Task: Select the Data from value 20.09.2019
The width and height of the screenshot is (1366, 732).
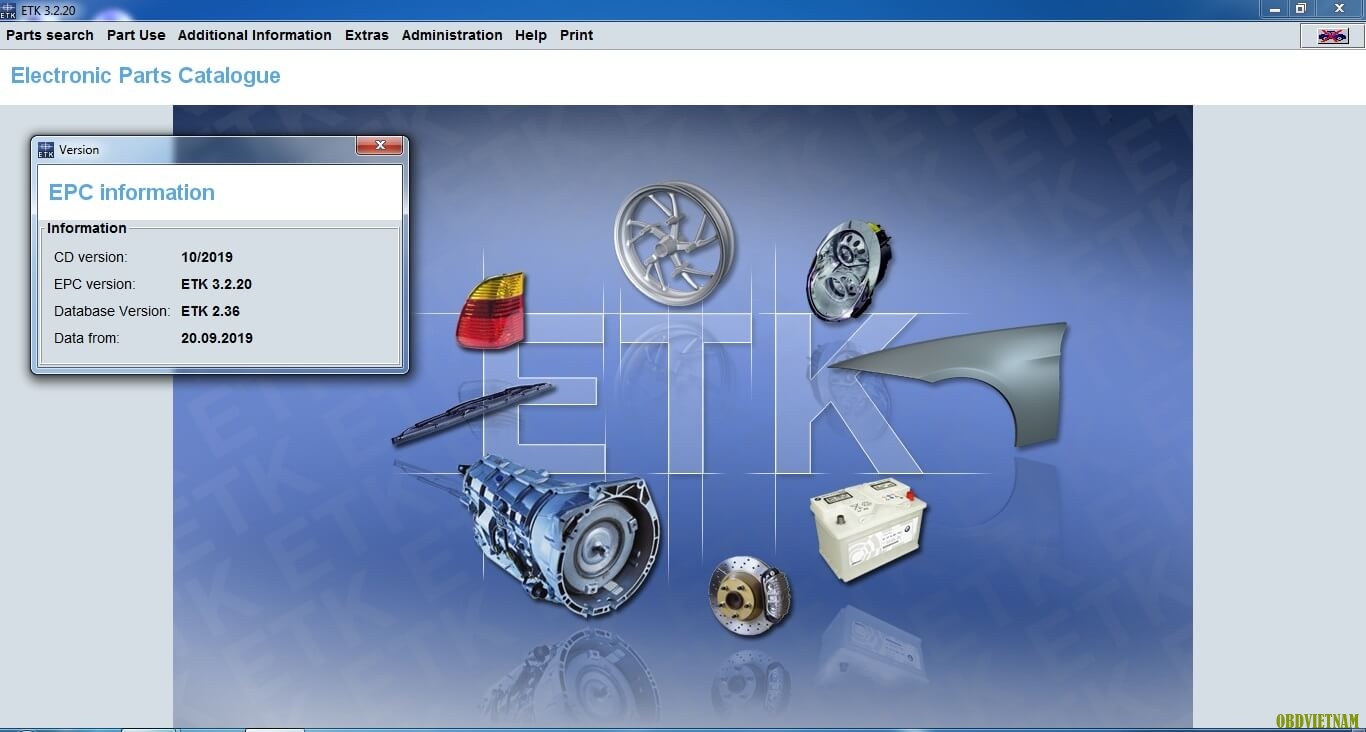Action: pos(217,338)
